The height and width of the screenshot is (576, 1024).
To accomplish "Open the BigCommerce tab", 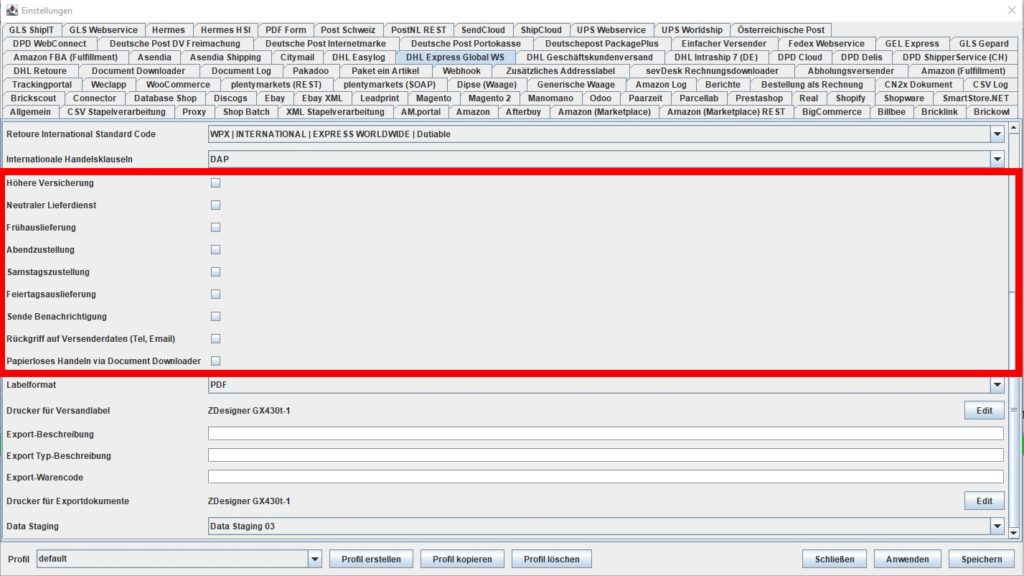I will pos(831,112).
